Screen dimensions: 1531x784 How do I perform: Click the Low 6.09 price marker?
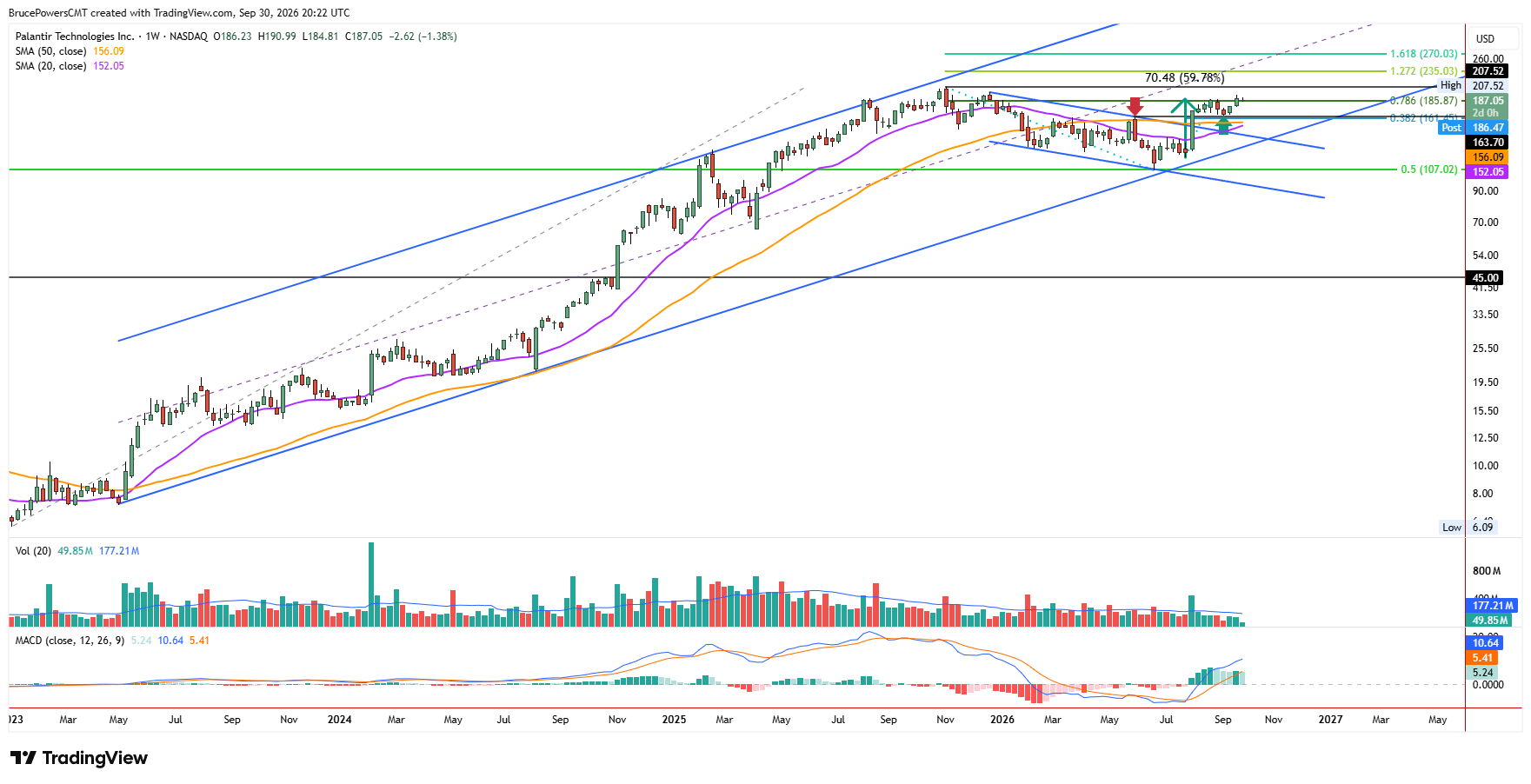point(1468,528)
